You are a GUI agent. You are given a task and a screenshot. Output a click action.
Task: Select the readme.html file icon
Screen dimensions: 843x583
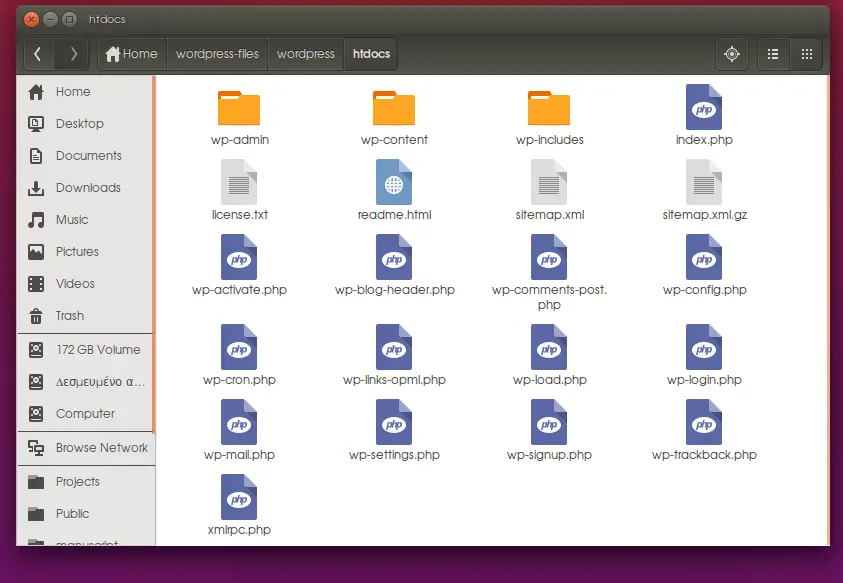[394, 183]
